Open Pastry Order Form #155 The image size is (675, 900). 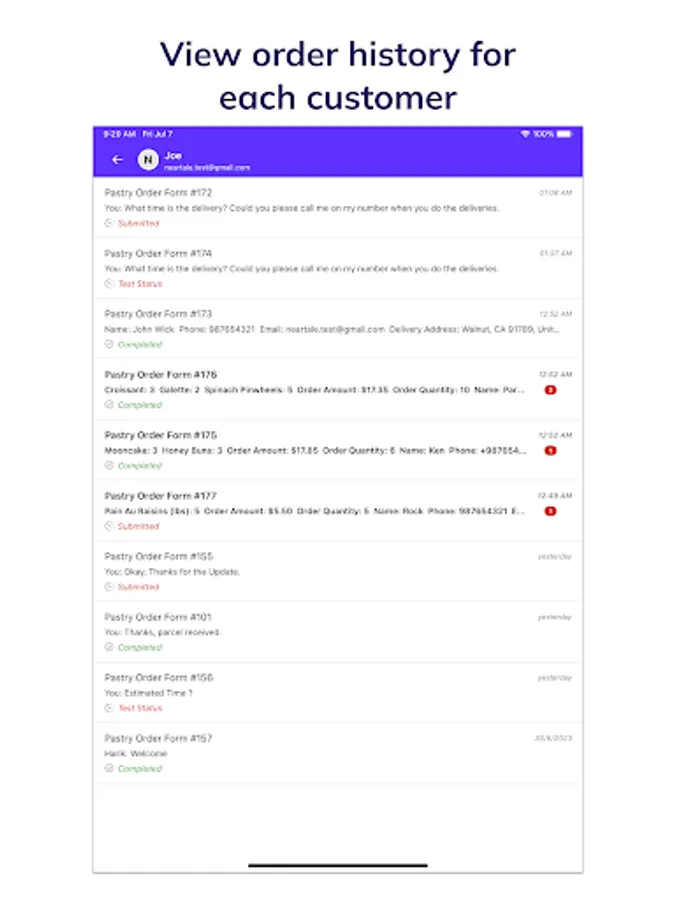(x=338, y=571)
